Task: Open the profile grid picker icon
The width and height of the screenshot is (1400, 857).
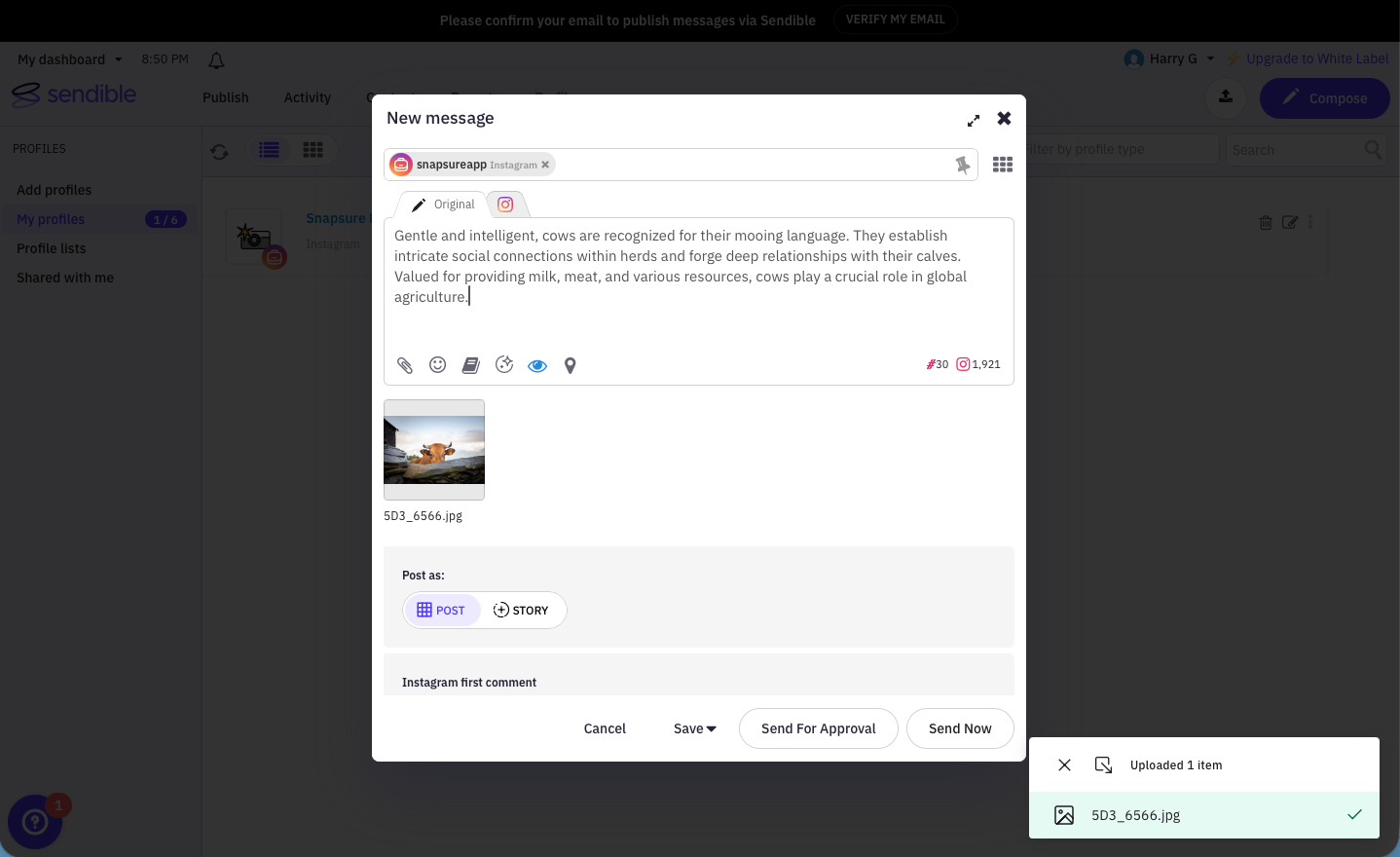Action: click(x=1002, y=165)
